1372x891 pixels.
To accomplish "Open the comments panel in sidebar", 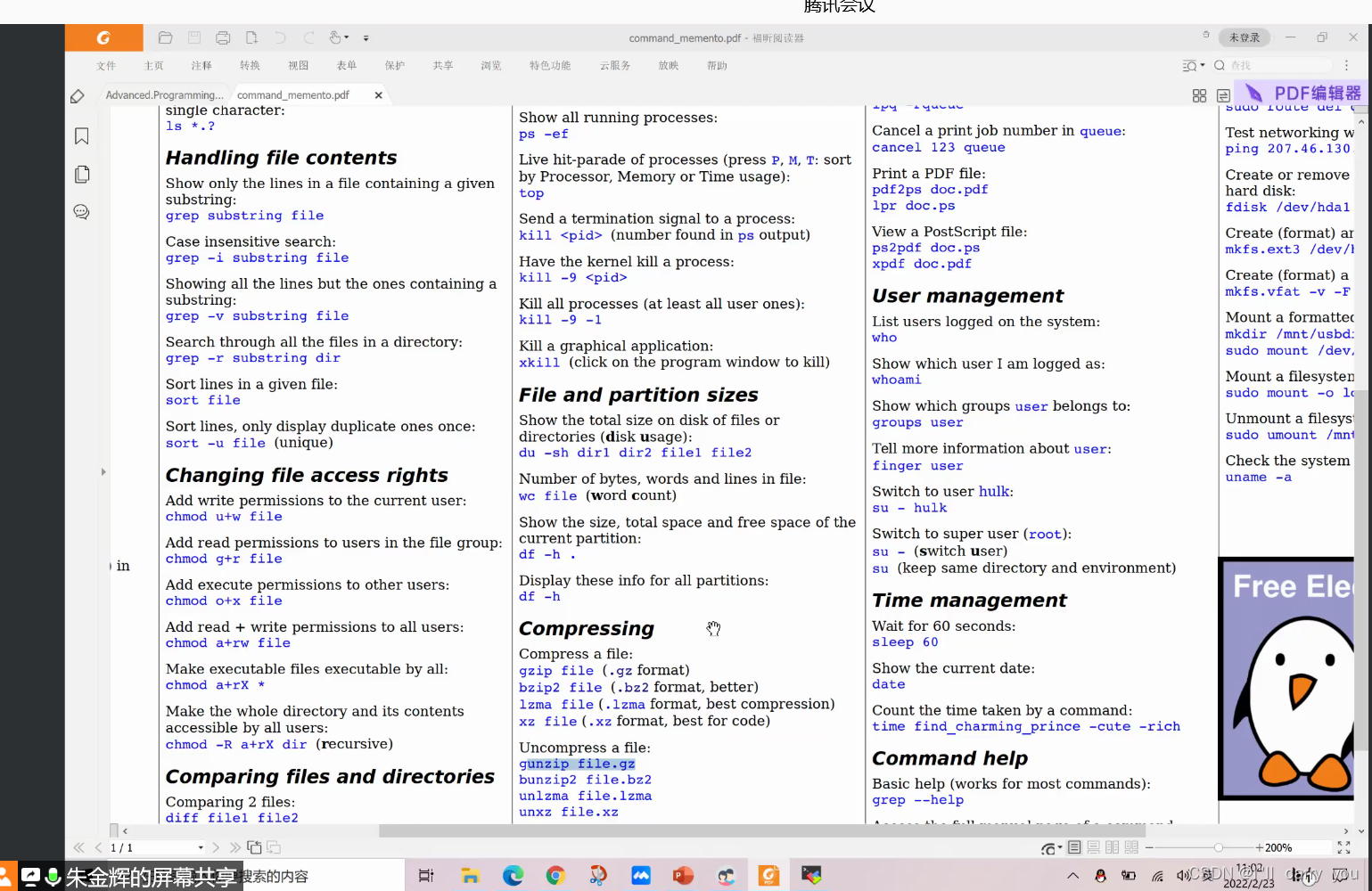I will point(81,212).
